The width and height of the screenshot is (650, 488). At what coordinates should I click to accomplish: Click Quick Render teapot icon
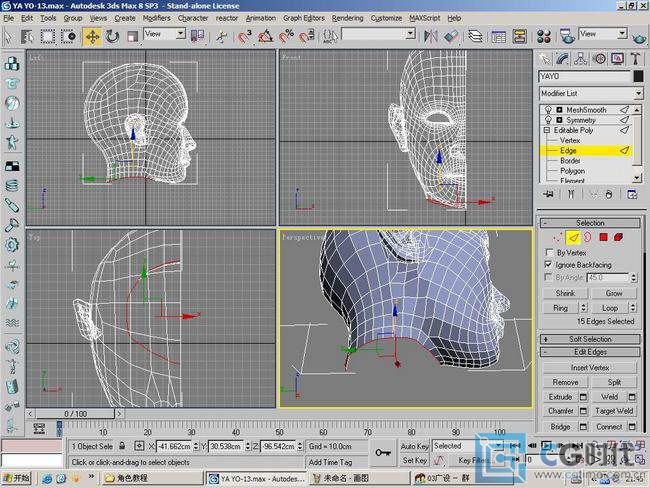(x=640, y=38)
